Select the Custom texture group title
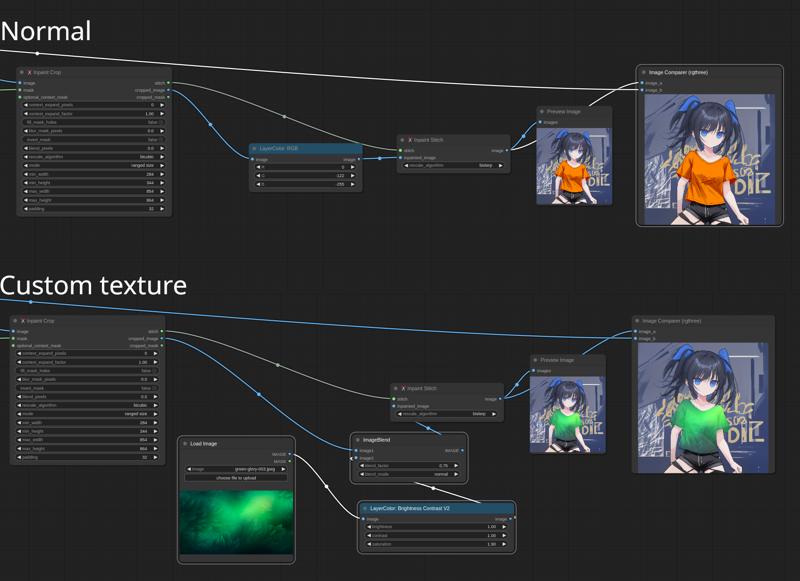 pos(93,285)
